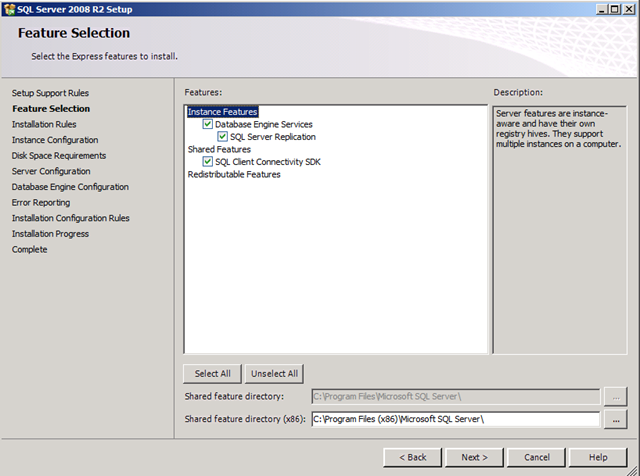The width and height of the screenshot is (640, 476).
Task: Browse for shared feature directory x86
Action: [x=616, y=419]
